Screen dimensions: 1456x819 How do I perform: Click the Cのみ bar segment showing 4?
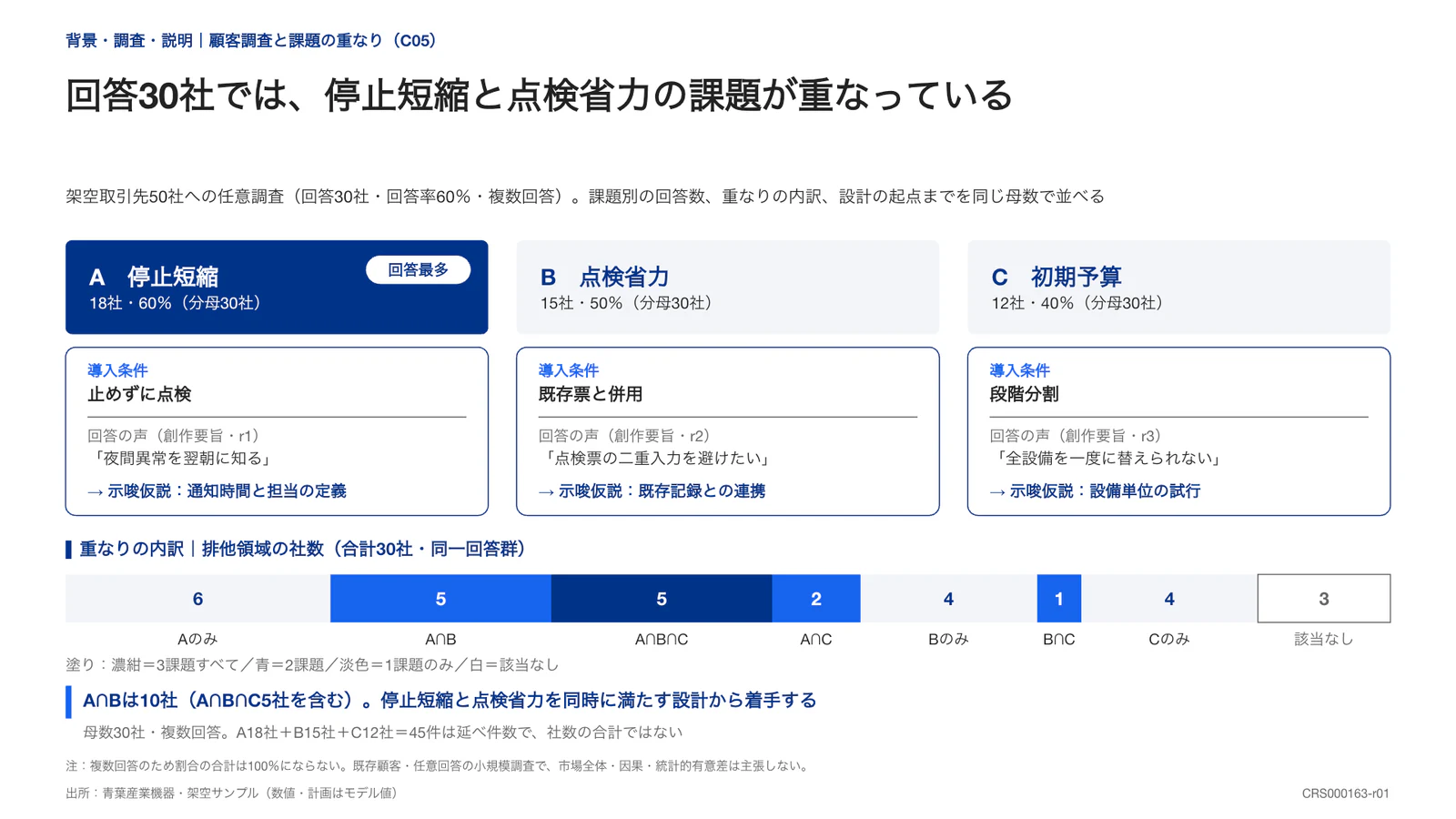[1169, 599]
